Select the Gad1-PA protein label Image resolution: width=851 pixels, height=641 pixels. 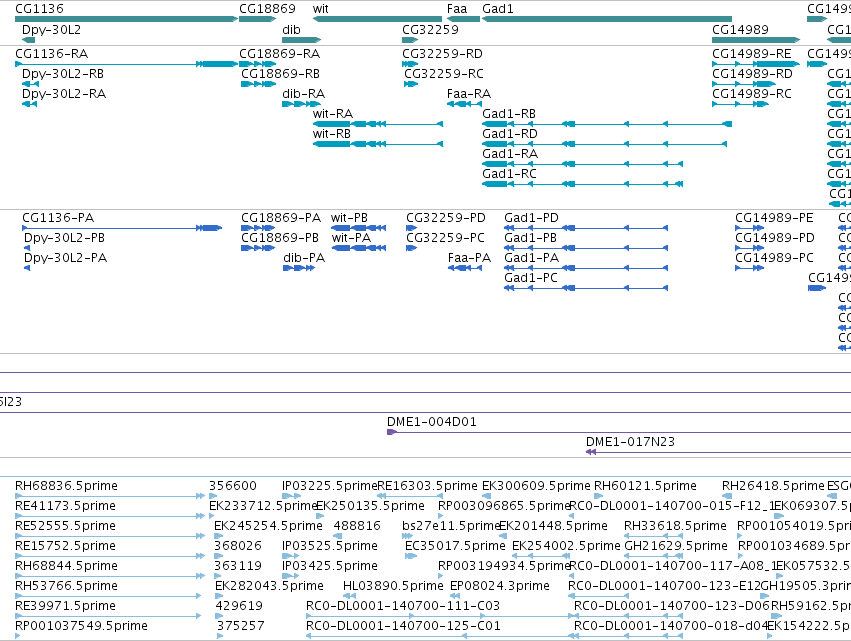click(531, 258)
